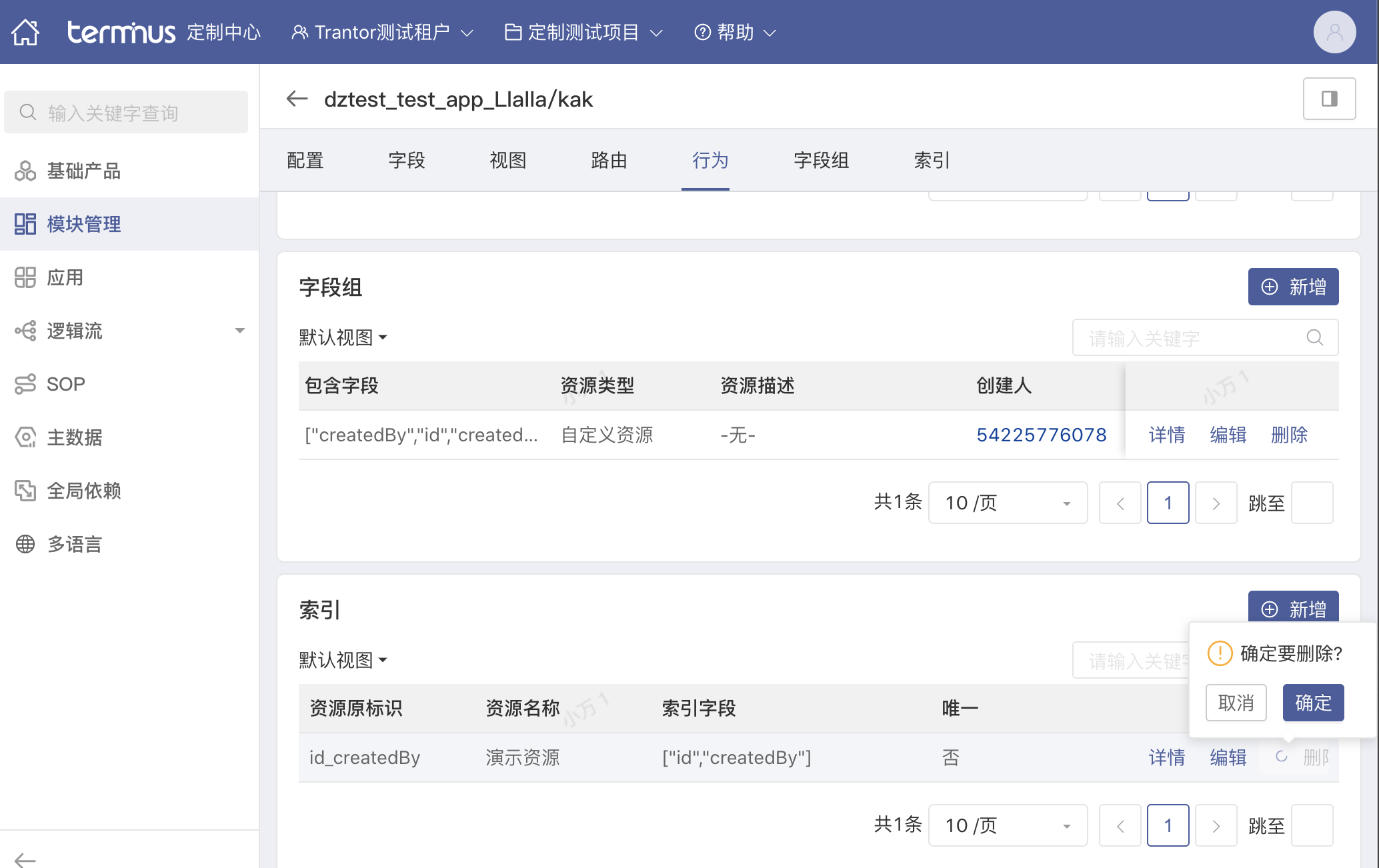Screen dimensions: 1379x868
Task: Switch to the 路由 tab
Action: 609,160
